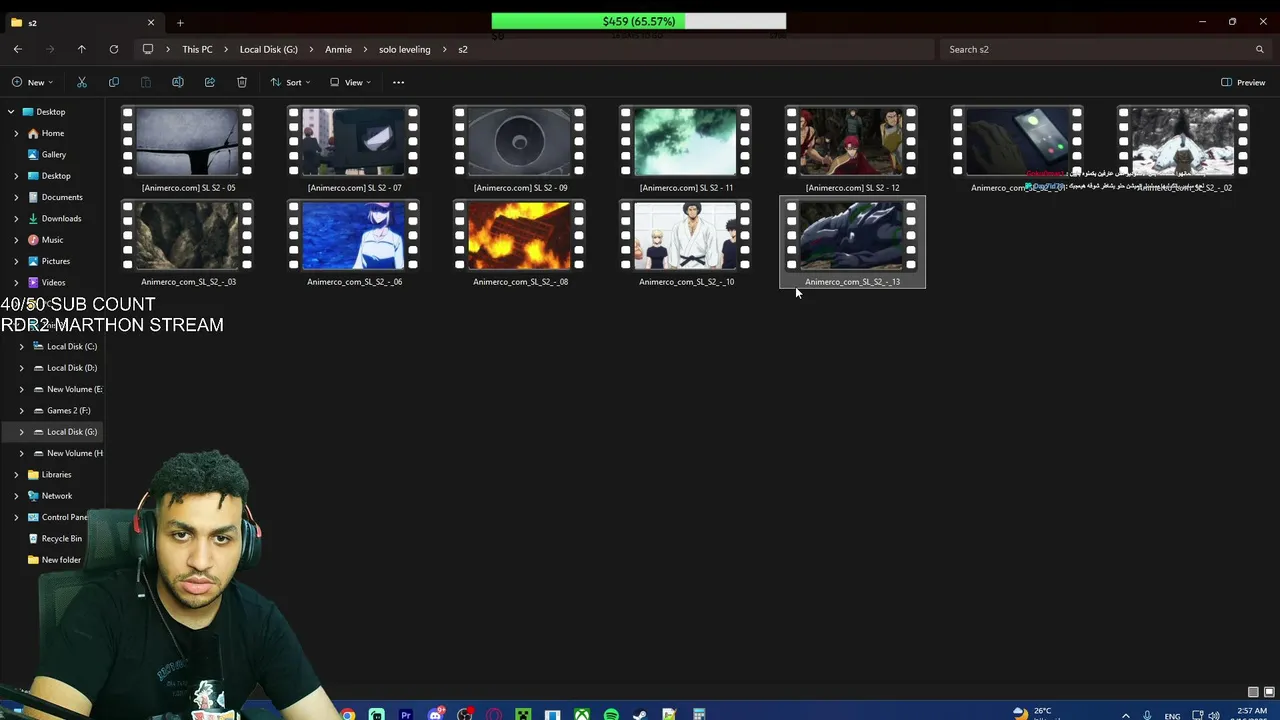Click the search magnifier icon
This screenshot has height=720, width=1280.
(1260, 49)
